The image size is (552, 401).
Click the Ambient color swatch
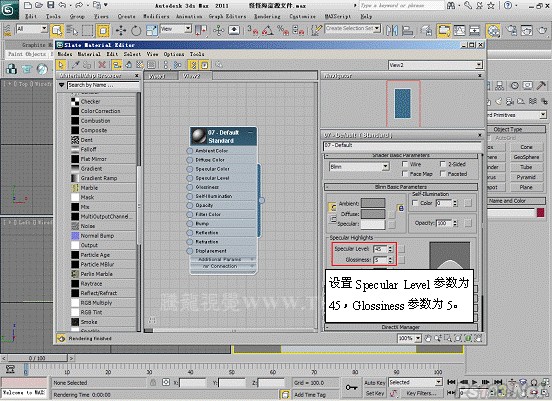coord(373,203)
